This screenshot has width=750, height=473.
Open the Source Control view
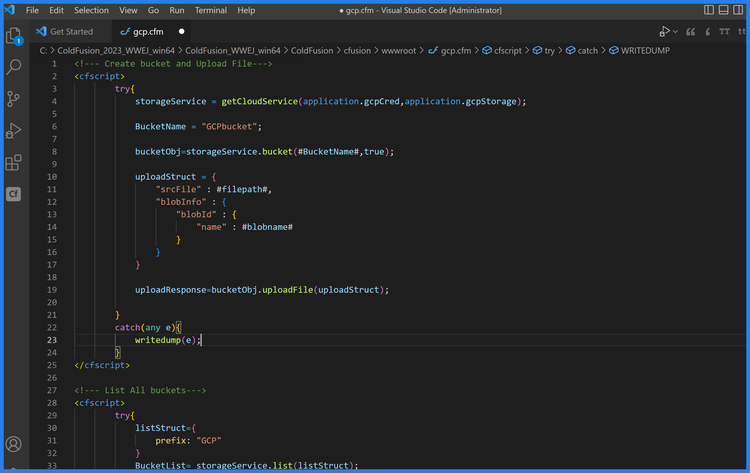[x=14, y=99]
